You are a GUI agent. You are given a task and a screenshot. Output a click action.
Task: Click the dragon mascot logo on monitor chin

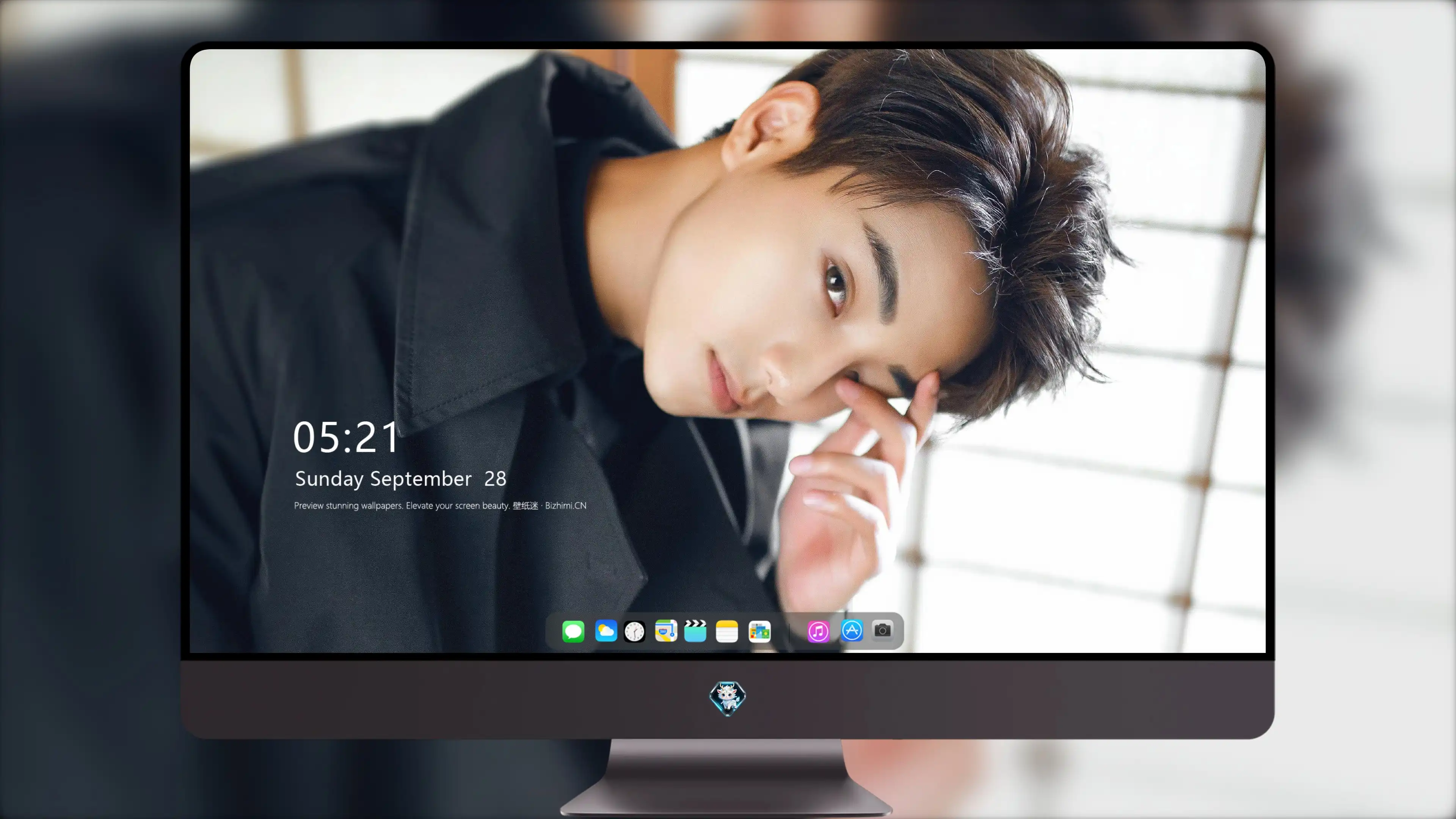pos(728,698)
